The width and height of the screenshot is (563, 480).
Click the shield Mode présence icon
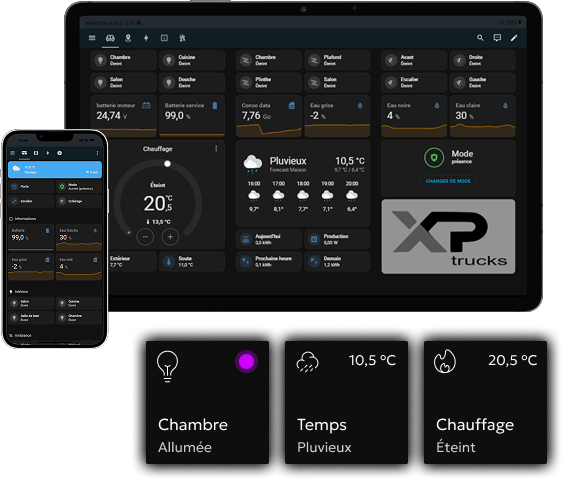pos(434,158)
